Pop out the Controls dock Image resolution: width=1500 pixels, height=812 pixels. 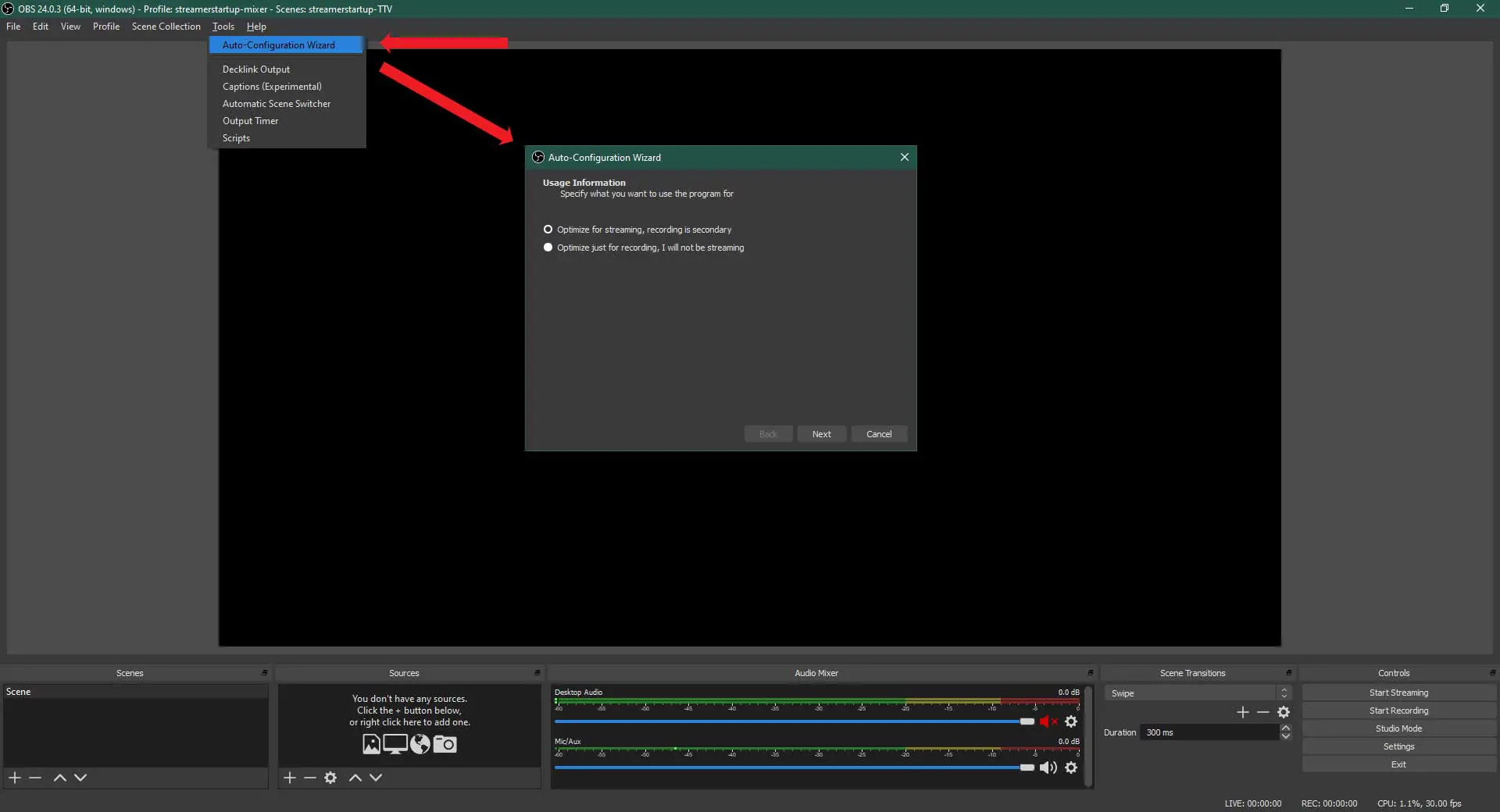click(1492, 673)
